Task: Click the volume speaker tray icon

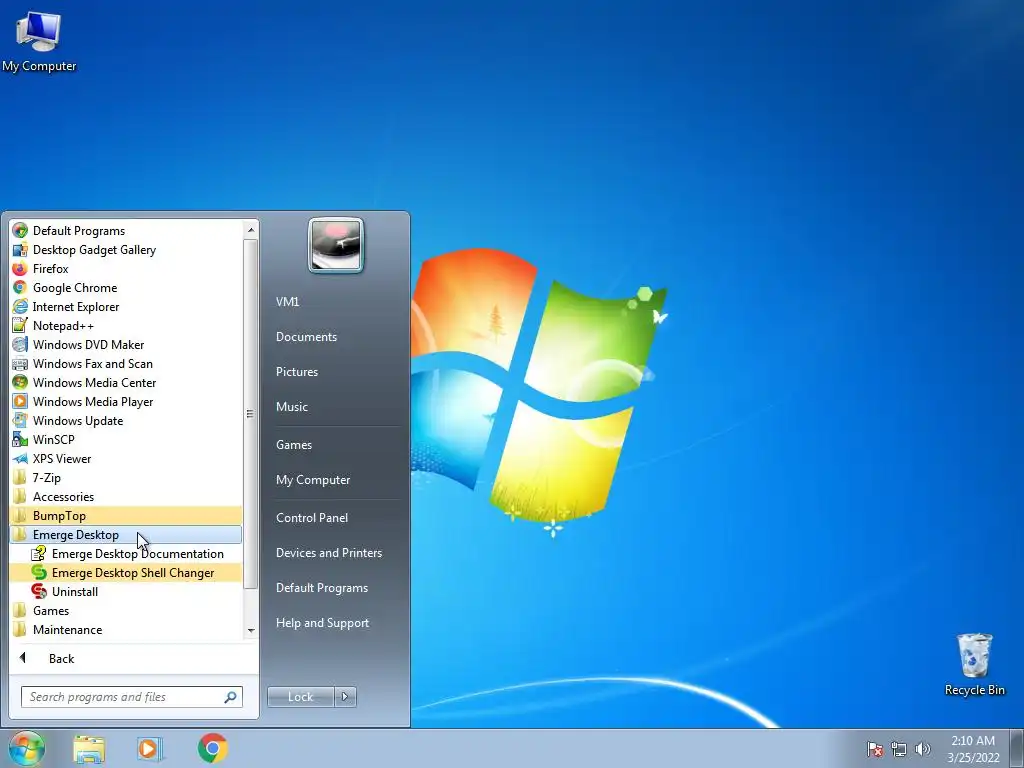Action: pyautogui.click(x=923, y=749)
